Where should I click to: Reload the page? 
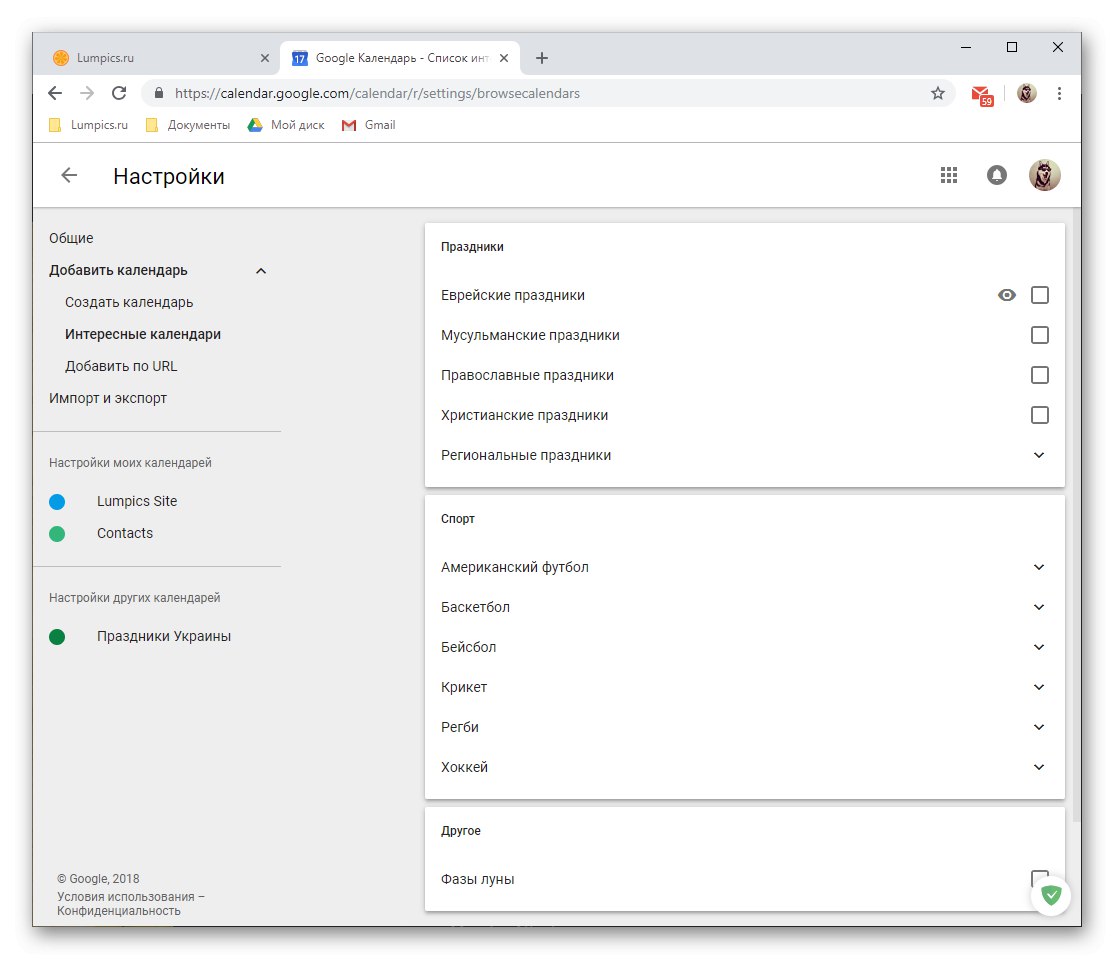pyautogui.click(x=119, y=93)
